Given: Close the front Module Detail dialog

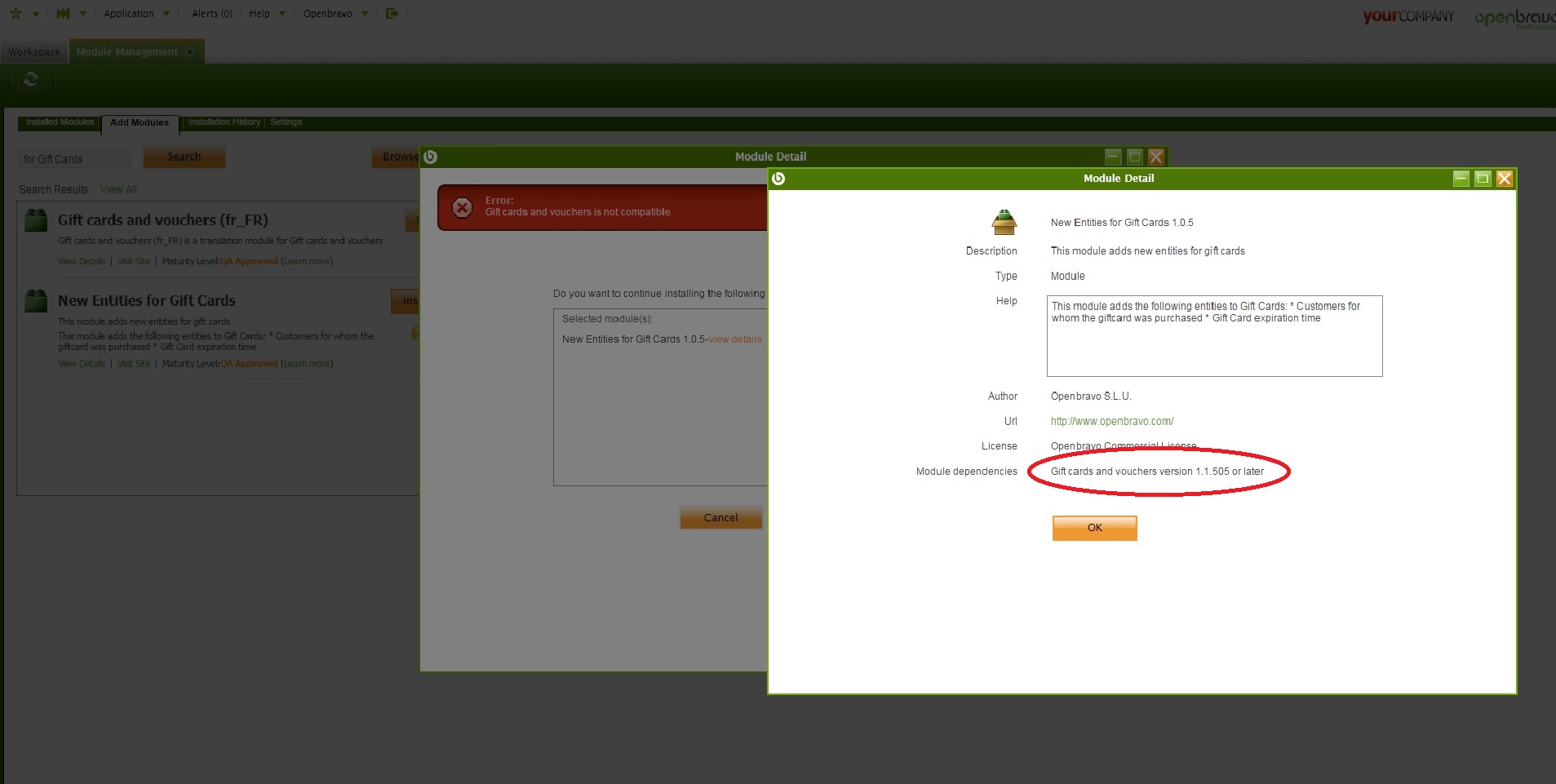Looking at the screenshot, I should [x=1504, y=179].
